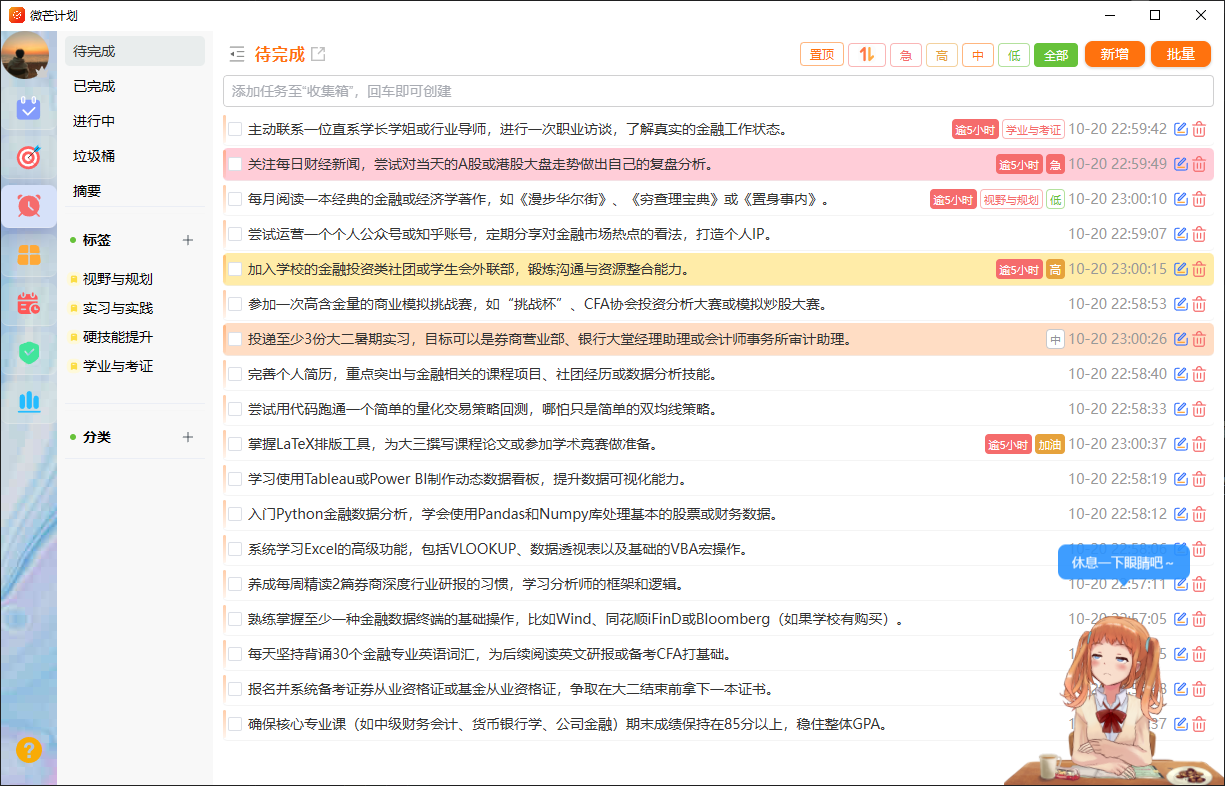Open the 进行中 list

(x=135, y=121)
